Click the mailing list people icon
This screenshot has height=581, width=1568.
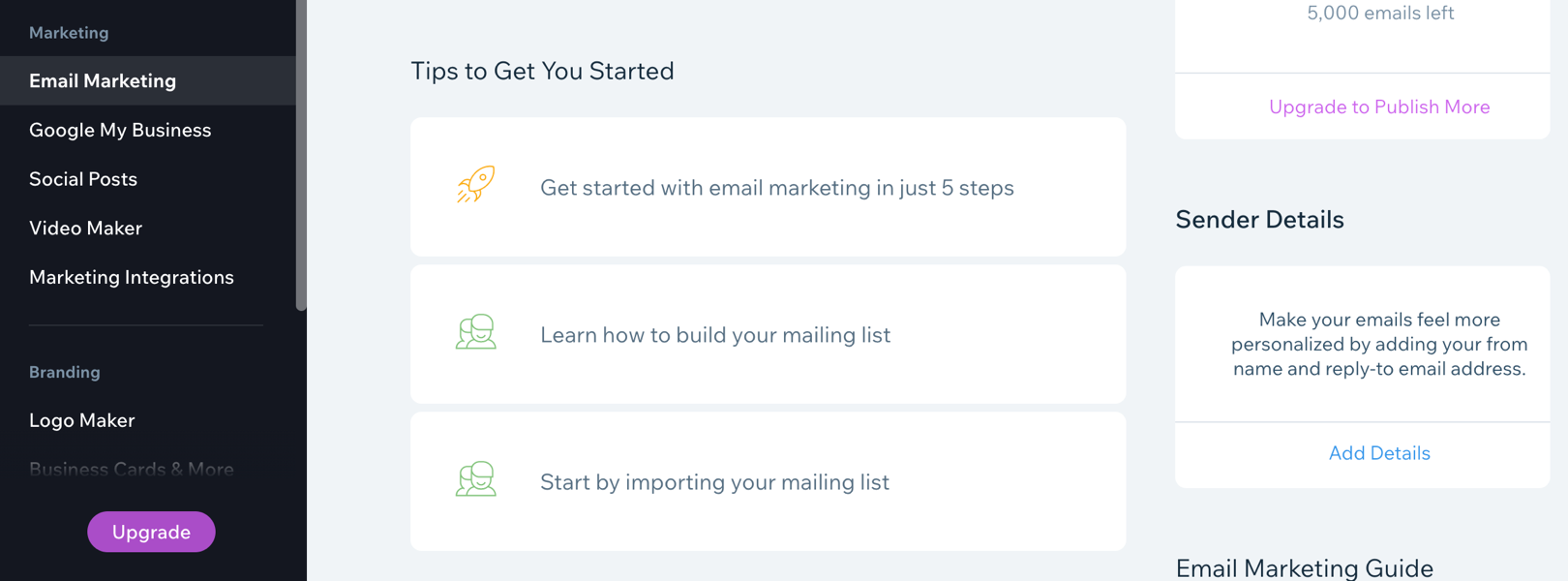coord(476,332)
